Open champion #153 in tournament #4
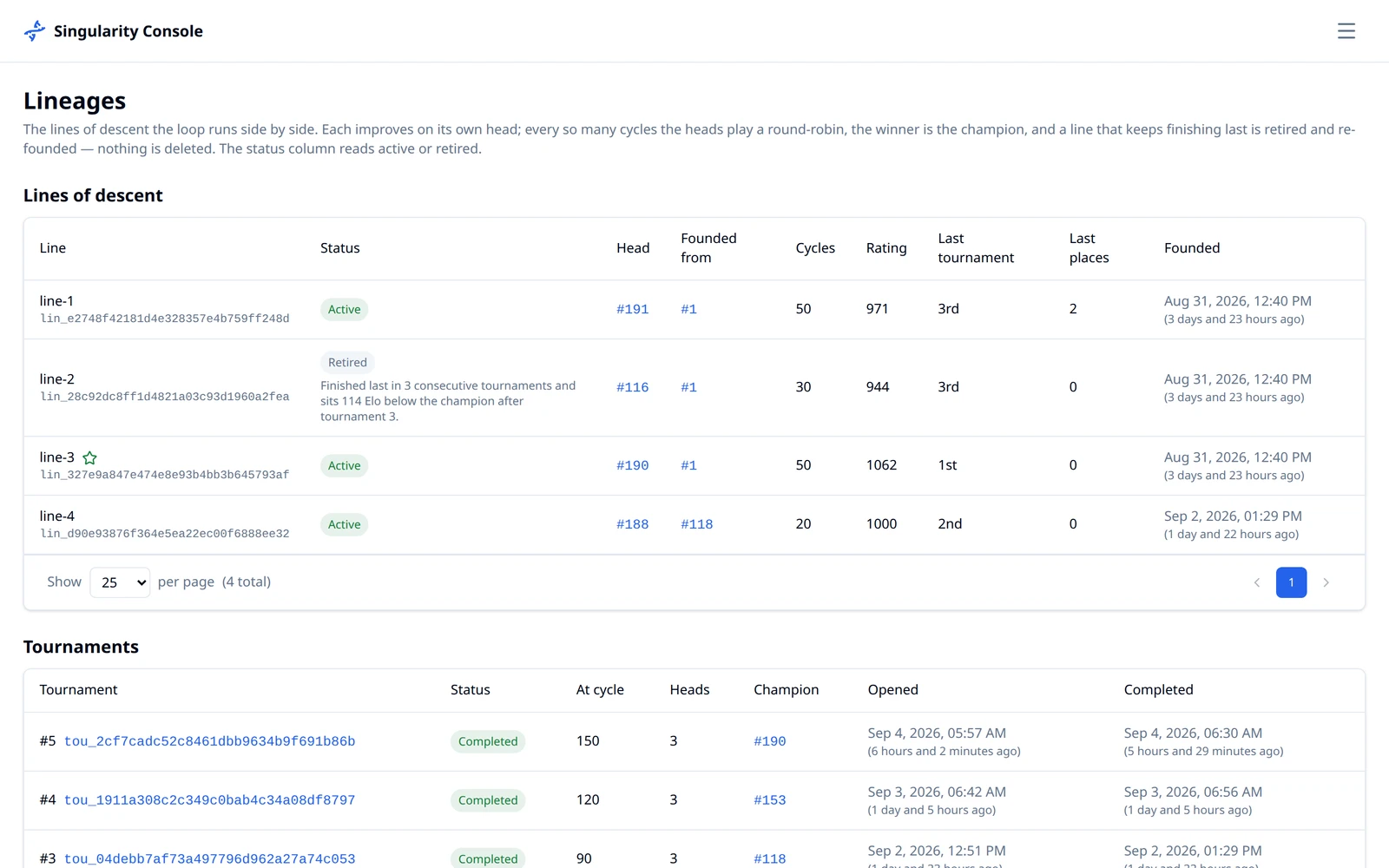This screenshot has height=868, width=1389. point(769,800)
